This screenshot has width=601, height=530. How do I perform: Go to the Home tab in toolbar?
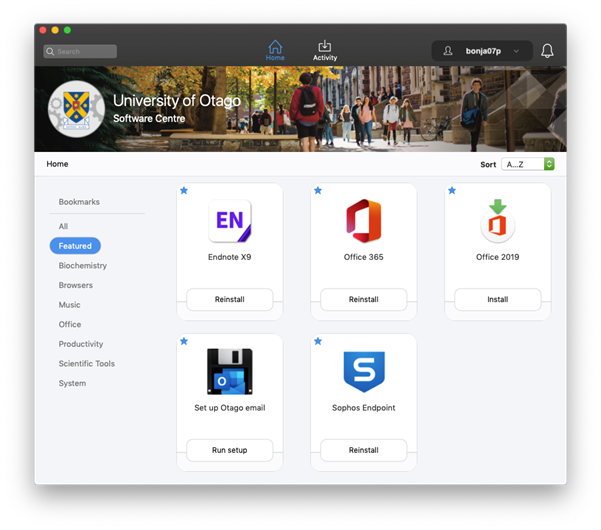[275, 51]
